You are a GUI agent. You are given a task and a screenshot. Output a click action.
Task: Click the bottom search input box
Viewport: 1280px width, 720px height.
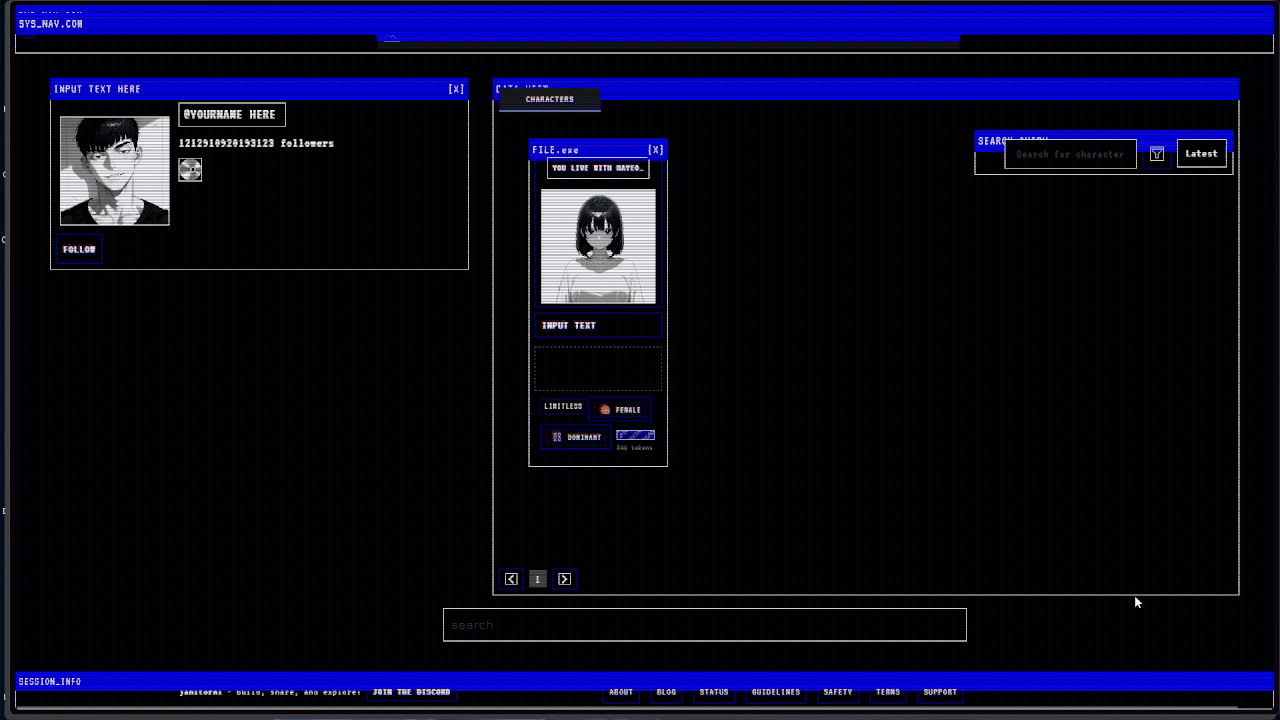click(705, 625)
